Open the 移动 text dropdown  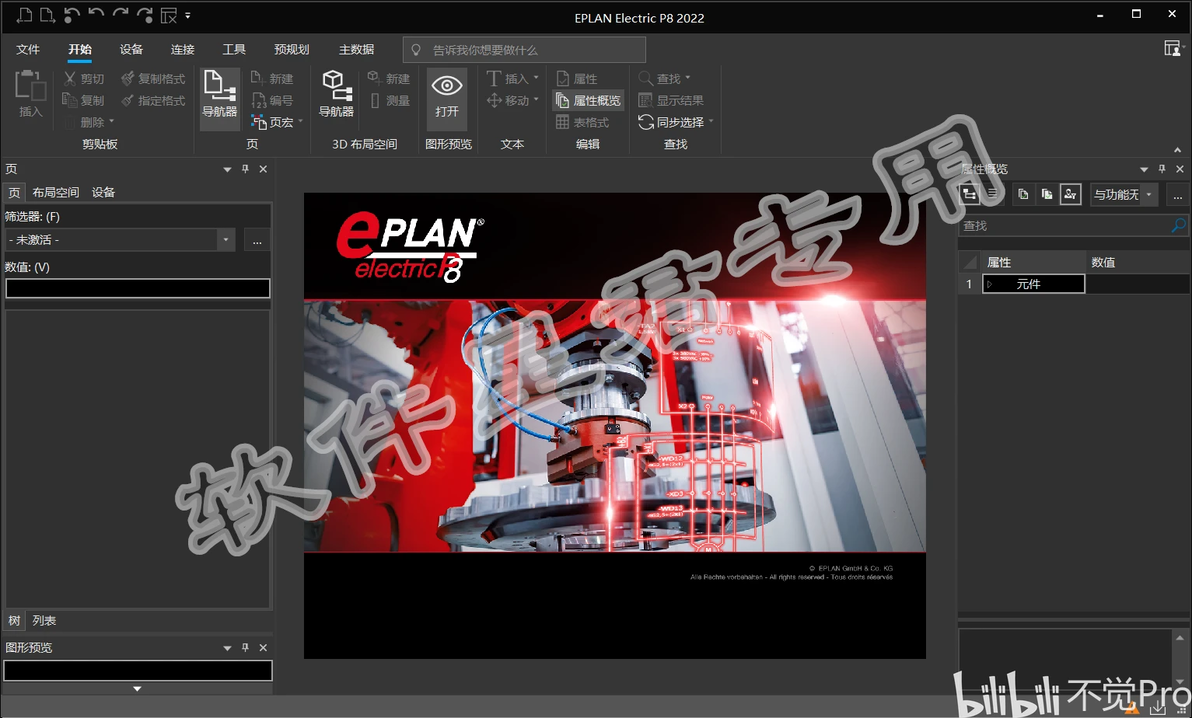[x=536, y=100]
